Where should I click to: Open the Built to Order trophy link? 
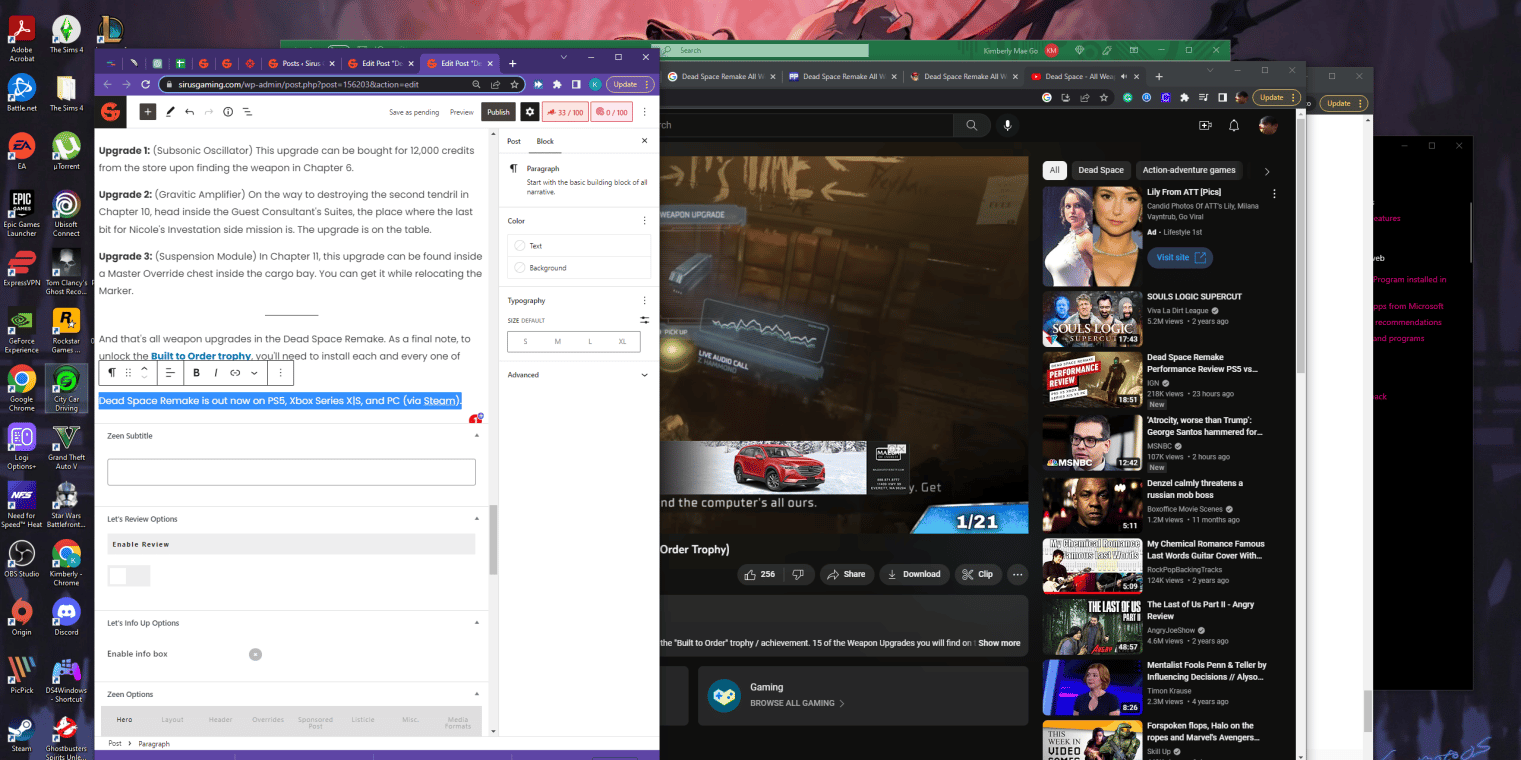(201, 356)
